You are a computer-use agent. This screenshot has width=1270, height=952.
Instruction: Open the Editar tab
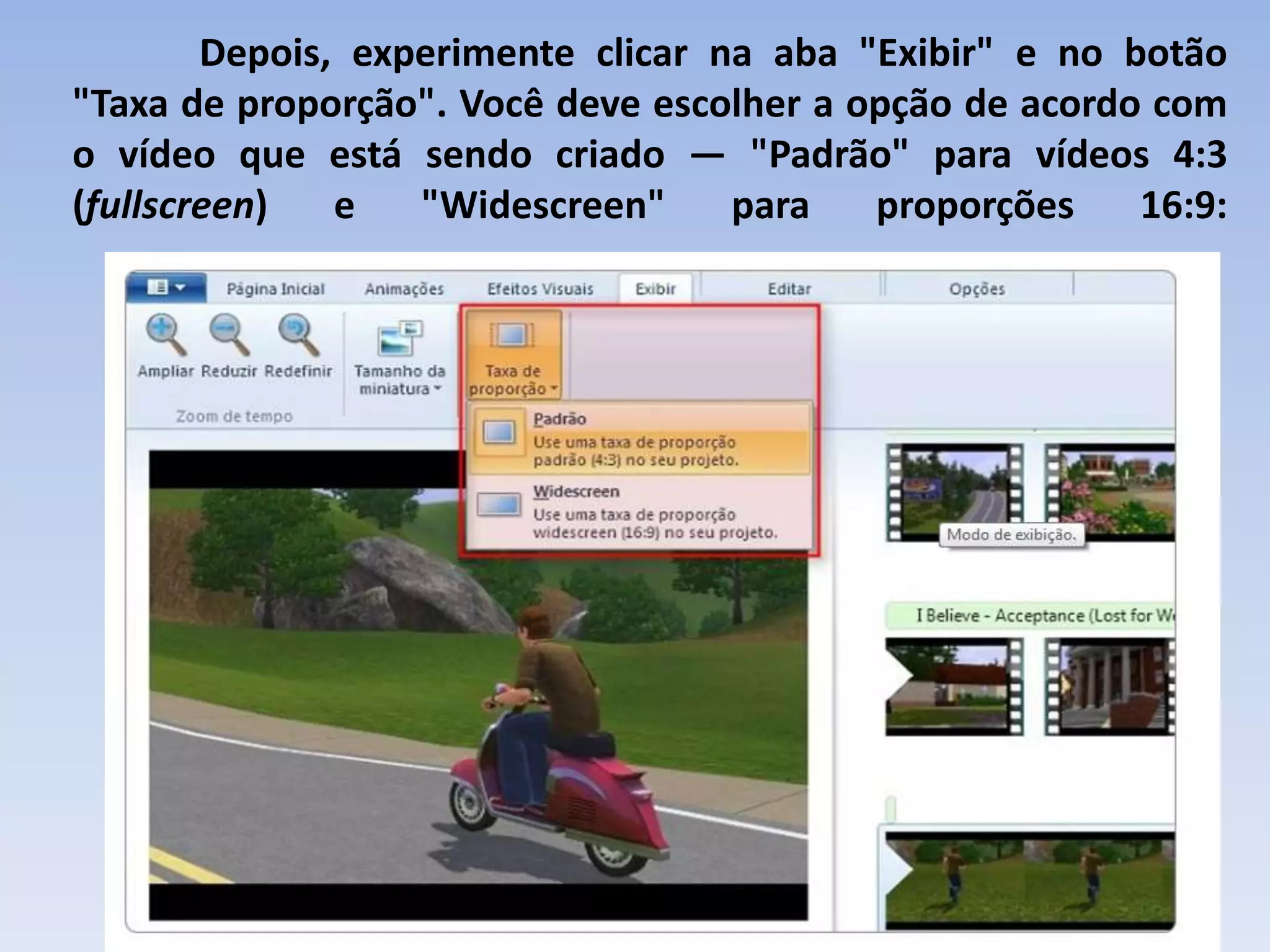(x=789, y=289)
